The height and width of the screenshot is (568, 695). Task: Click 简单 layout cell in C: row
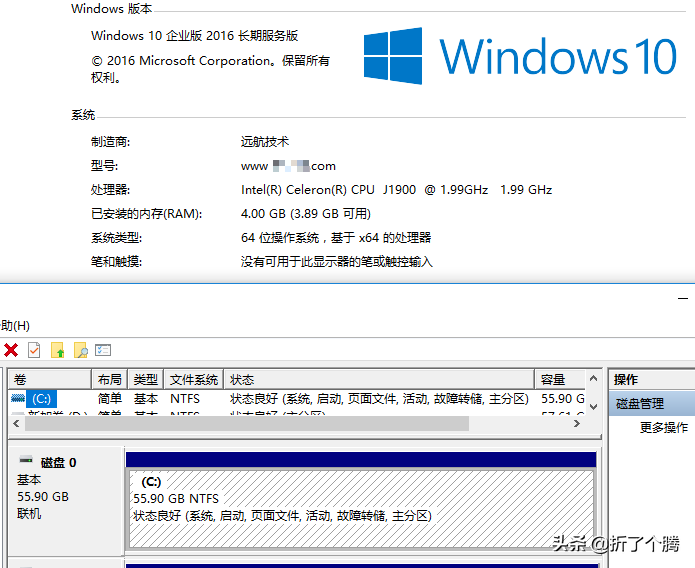pyautogui.click(x=109, y=399)
